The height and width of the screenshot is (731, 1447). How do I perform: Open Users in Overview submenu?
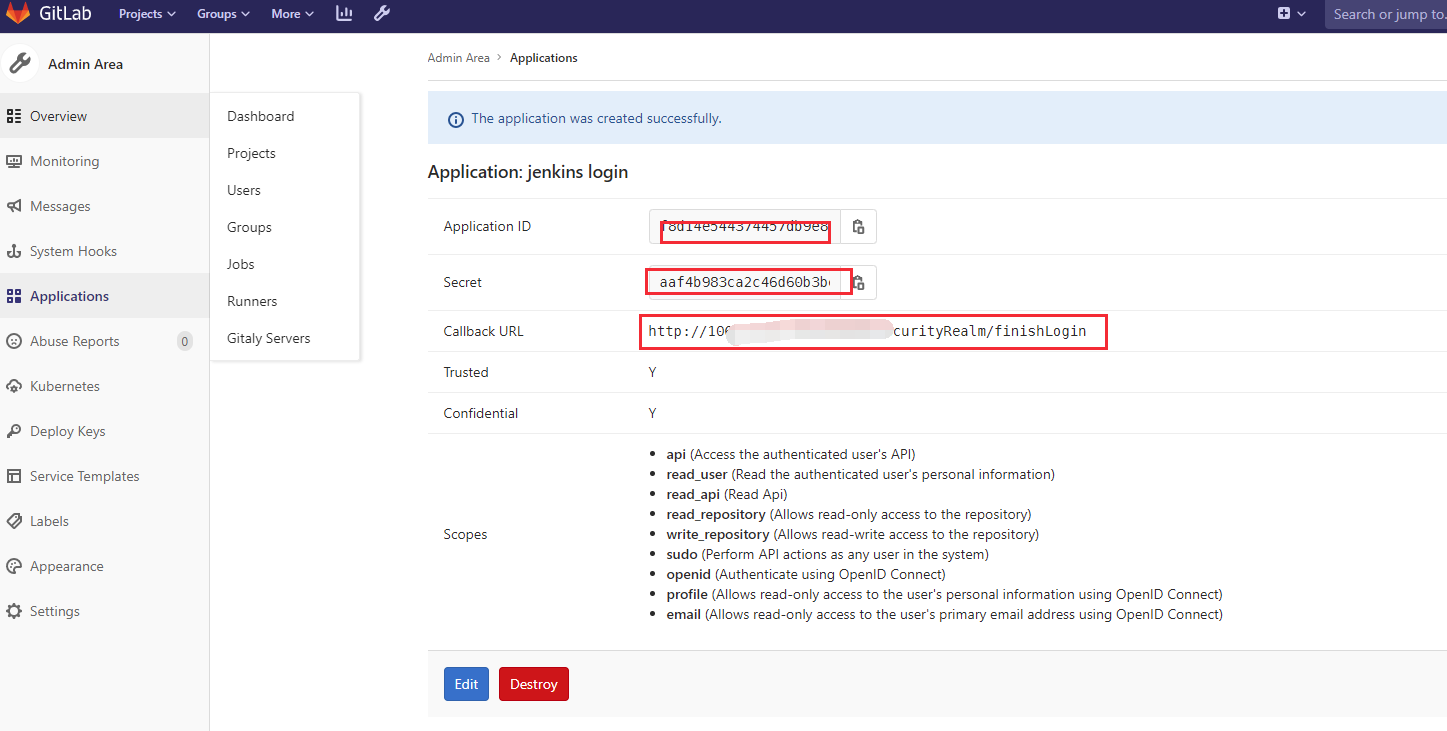pyautogui.click(x=244, y=190)
